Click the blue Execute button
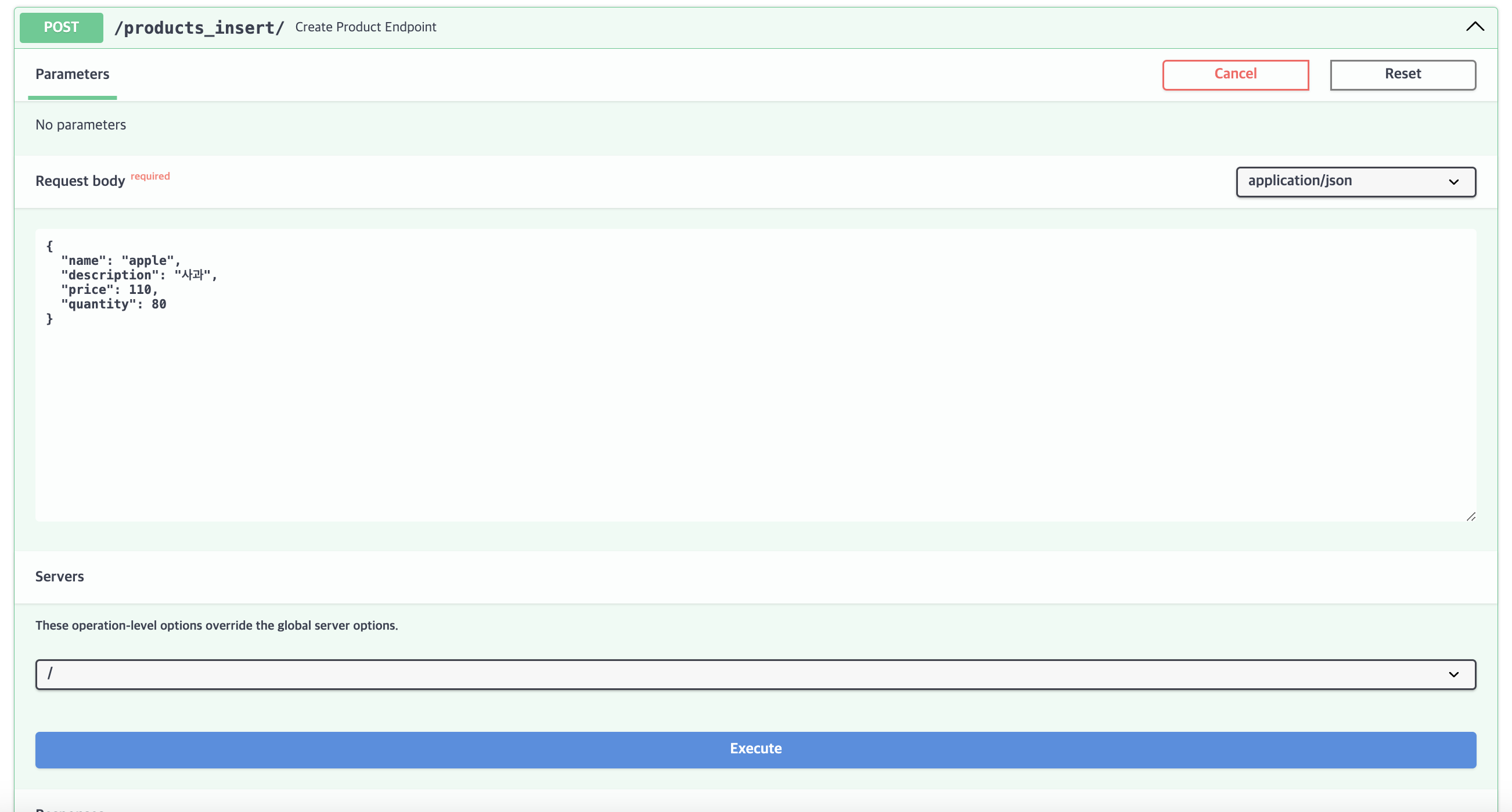The width and height of the screenshot is (1512, 812). coord(755,749)
